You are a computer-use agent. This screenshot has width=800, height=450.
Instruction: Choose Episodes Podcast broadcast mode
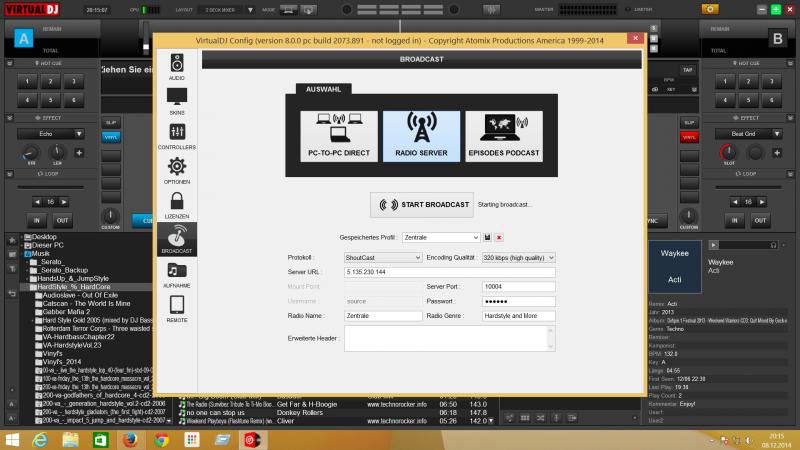coord(504,136)
